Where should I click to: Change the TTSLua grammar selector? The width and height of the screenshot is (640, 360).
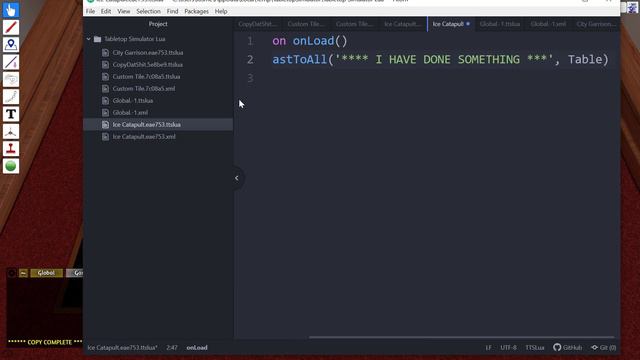tap(535, 348)
